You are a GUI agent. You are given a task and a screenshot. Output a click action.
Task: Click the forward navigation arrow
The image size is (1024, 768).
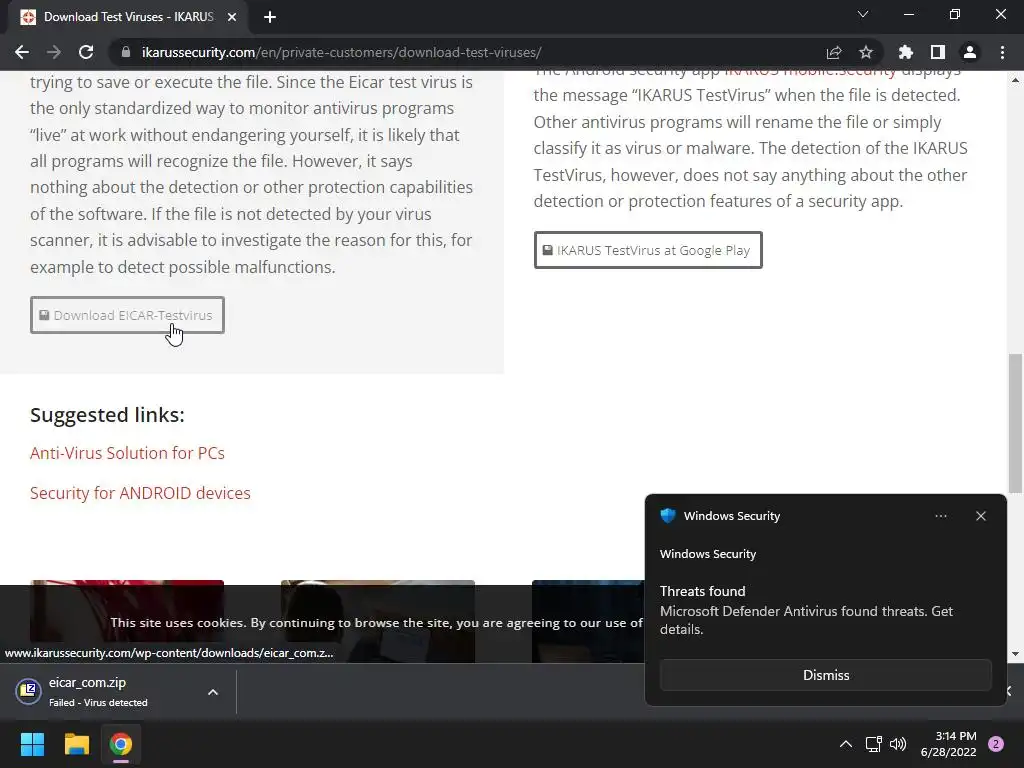(54, 52)
